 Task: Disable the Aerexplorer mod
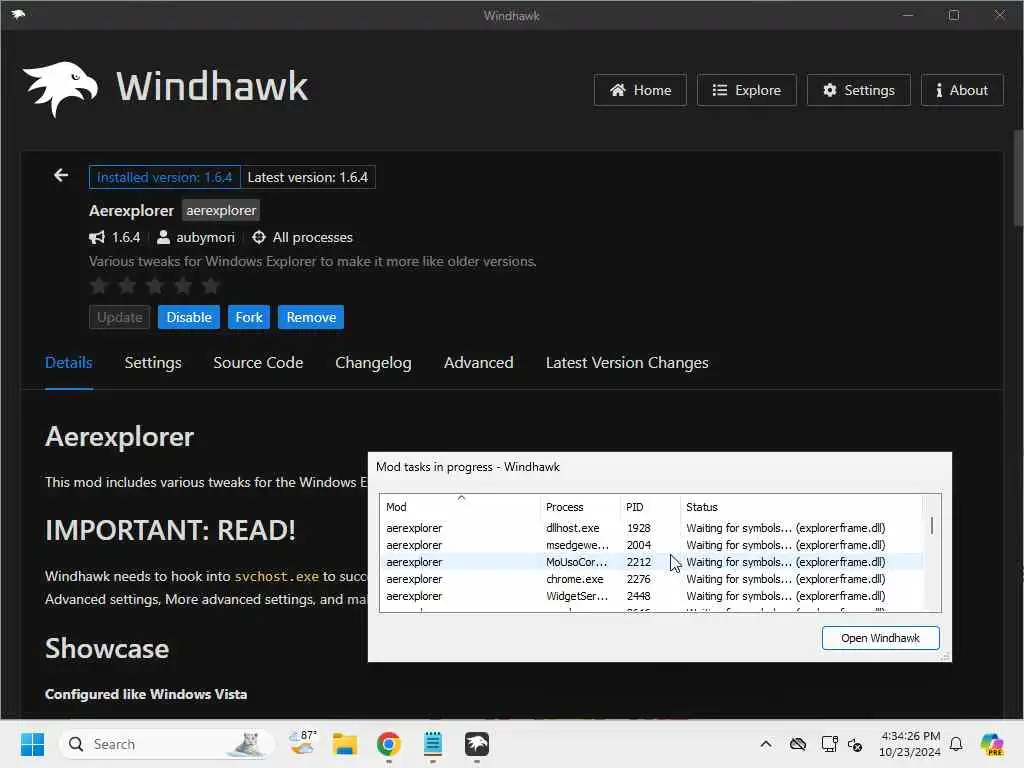(189, 317)
